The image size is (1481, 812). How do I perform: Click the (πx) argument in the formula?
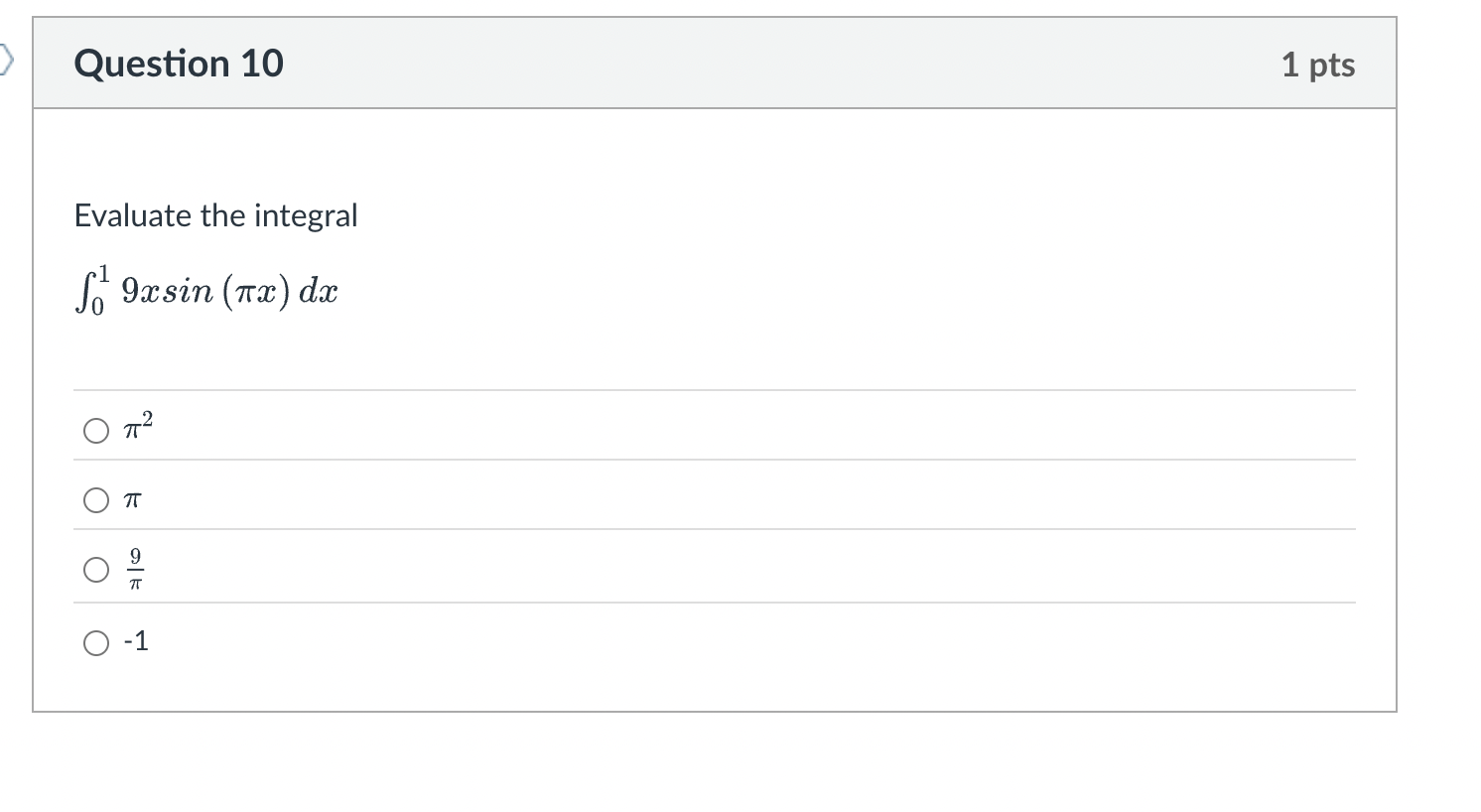click(256, 291)
